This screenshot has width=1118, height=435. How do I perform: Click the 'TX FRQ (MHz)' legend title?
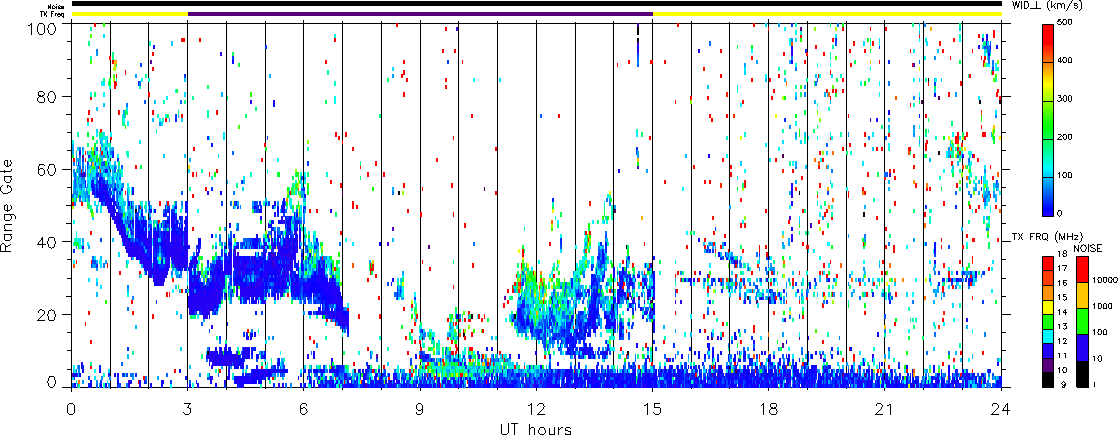pos(1047,237)
